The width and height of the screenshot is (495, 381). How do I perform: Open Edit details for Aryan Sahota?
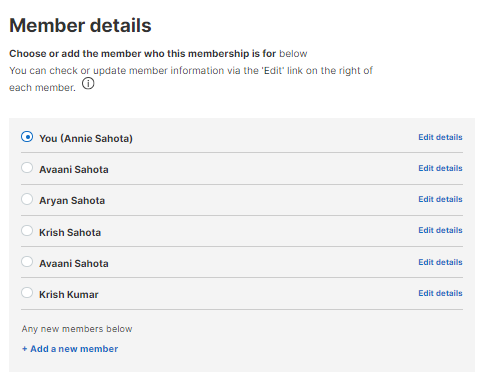point(440,199)
